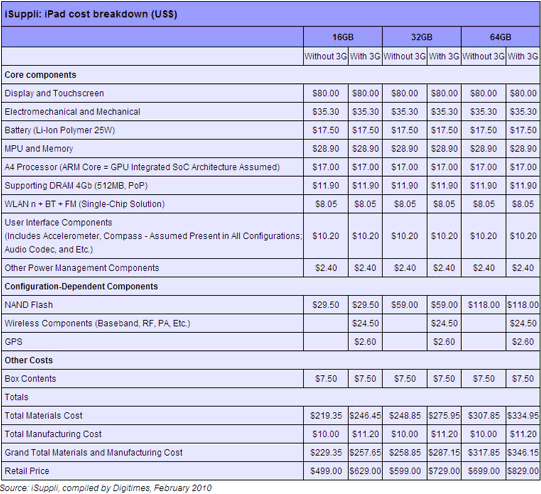Viewport: 541px width, 494px height.
Task: Click the $248.85 Total Materials Cost value
Action: pyautogui.click(x=404, y=416)
